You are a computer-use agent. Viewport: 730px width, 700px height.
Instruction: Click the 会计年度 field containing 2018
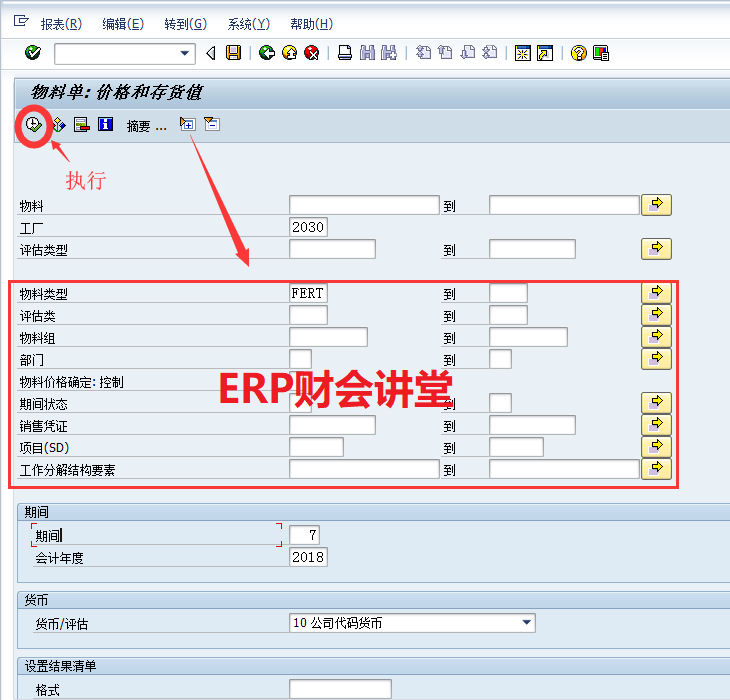pos(308,557)
